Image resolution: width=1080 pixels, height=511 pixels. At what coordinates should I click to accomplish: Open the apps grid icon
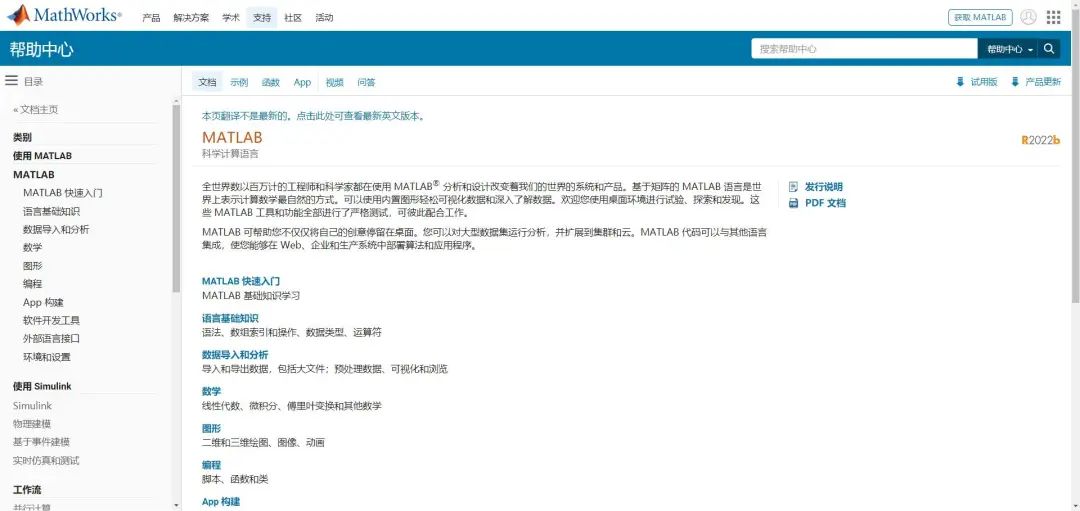coord(1053,17)
